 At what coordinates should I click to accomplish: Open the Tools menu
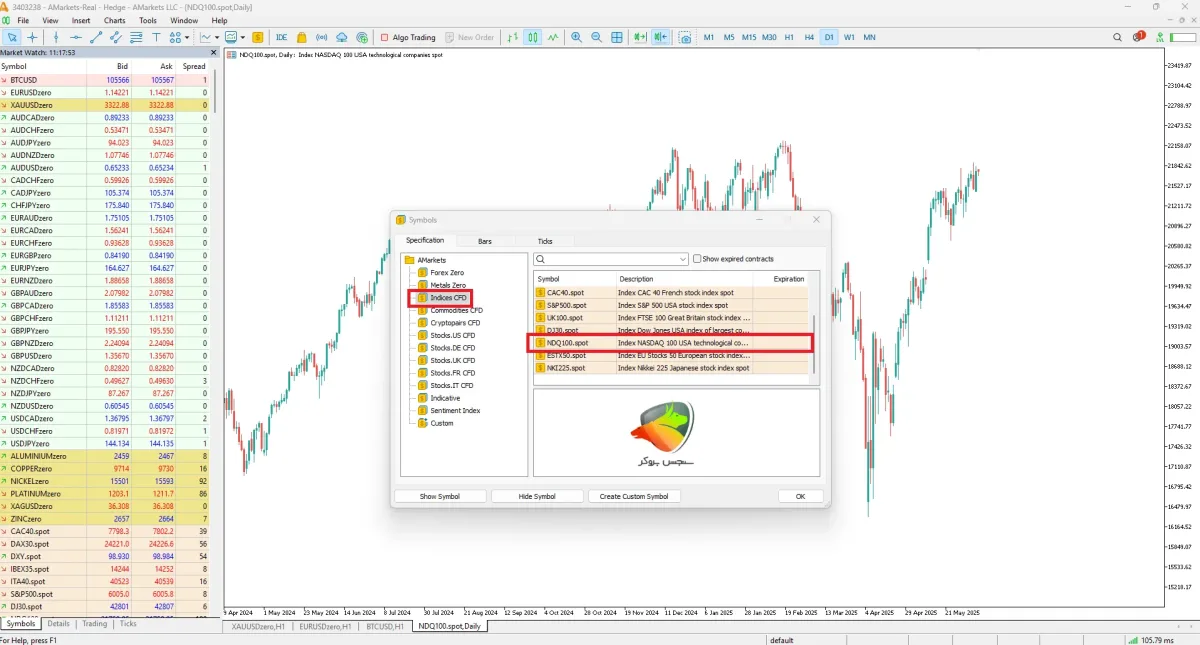(x=148, y=20)
